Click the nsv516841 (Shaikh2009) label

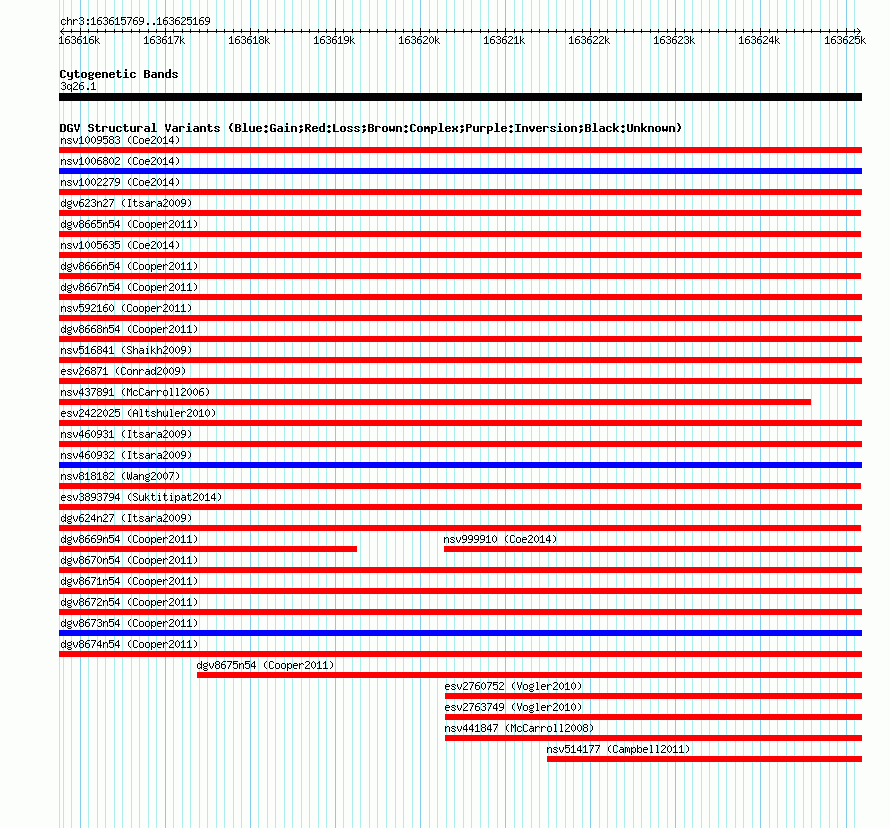coord(126,350)
